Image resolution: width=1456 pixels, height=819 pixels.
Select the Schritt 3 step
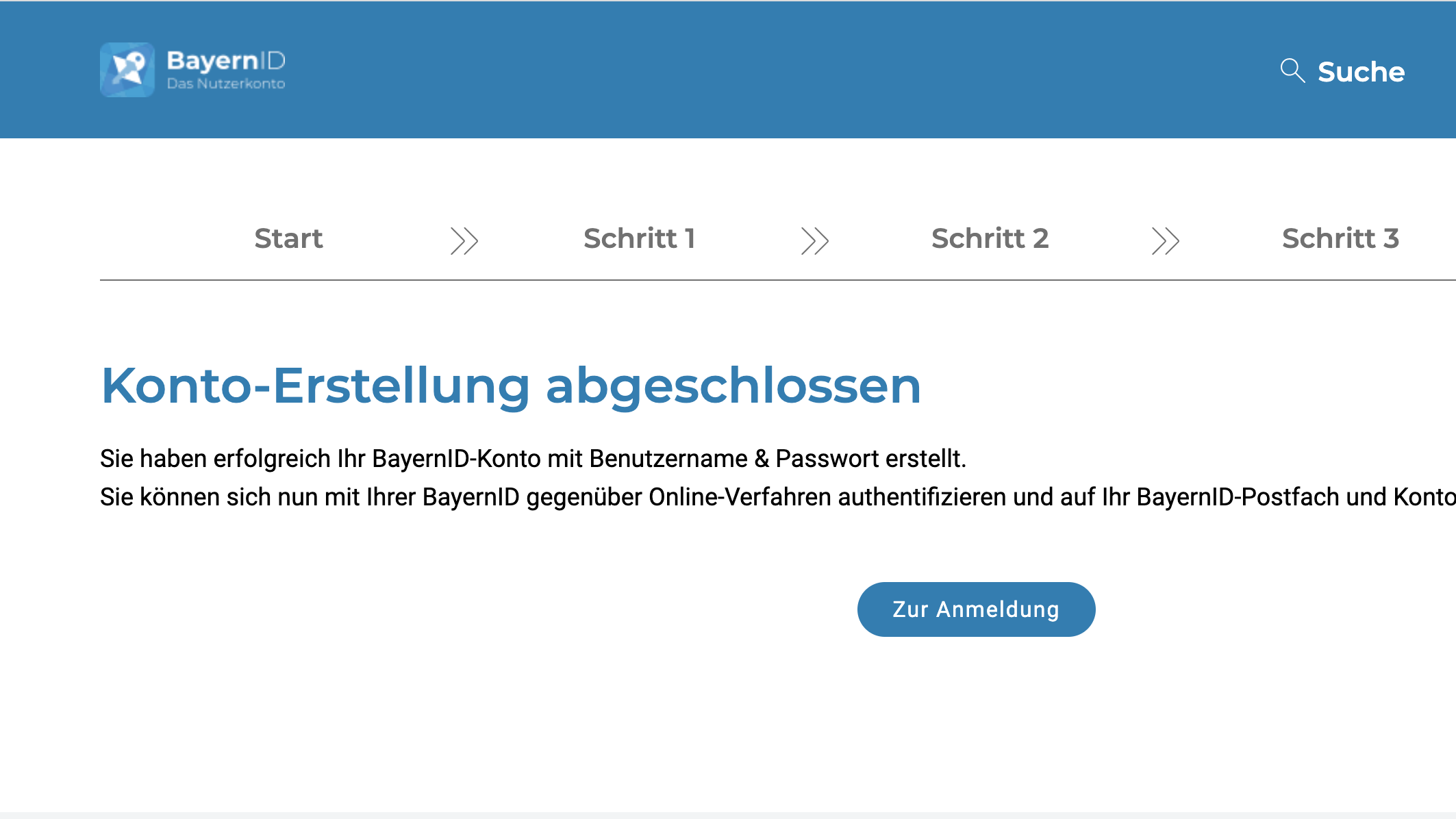click(1341, 238)
